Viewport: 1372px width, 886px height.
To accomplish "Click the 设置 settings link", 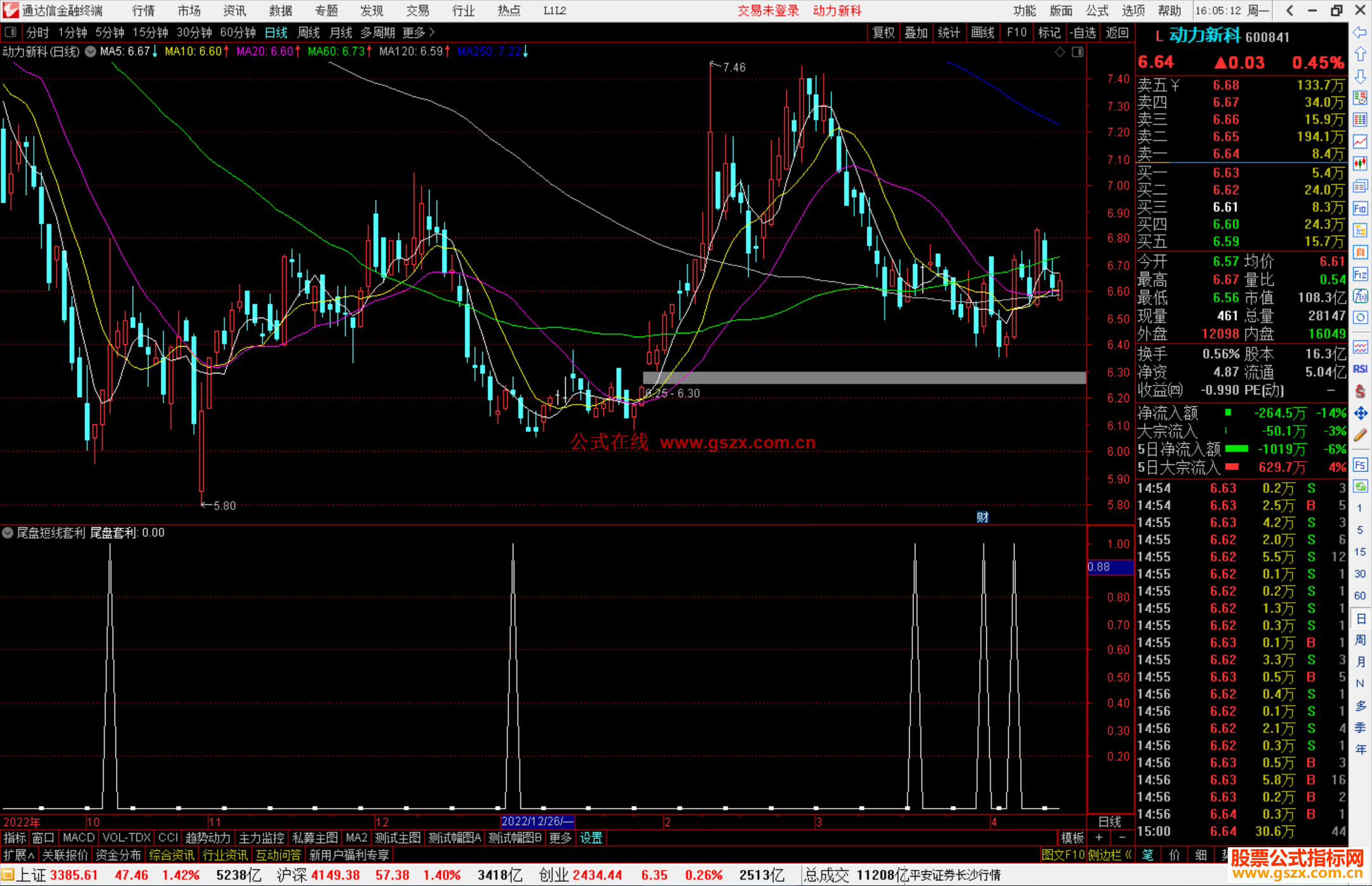I will [x=591, y=838].
